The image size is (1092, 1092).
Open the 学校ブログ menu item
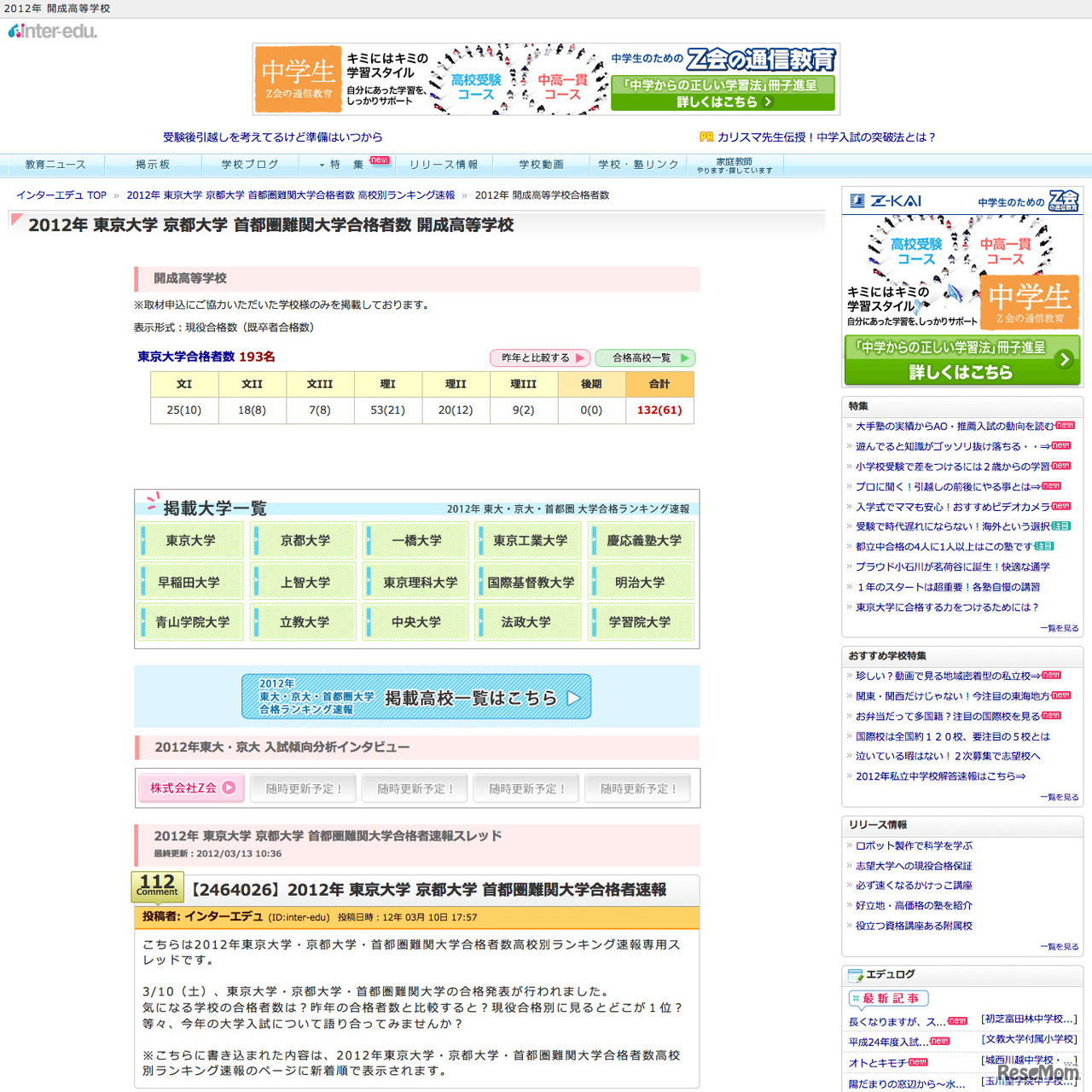tap(250, 165)
